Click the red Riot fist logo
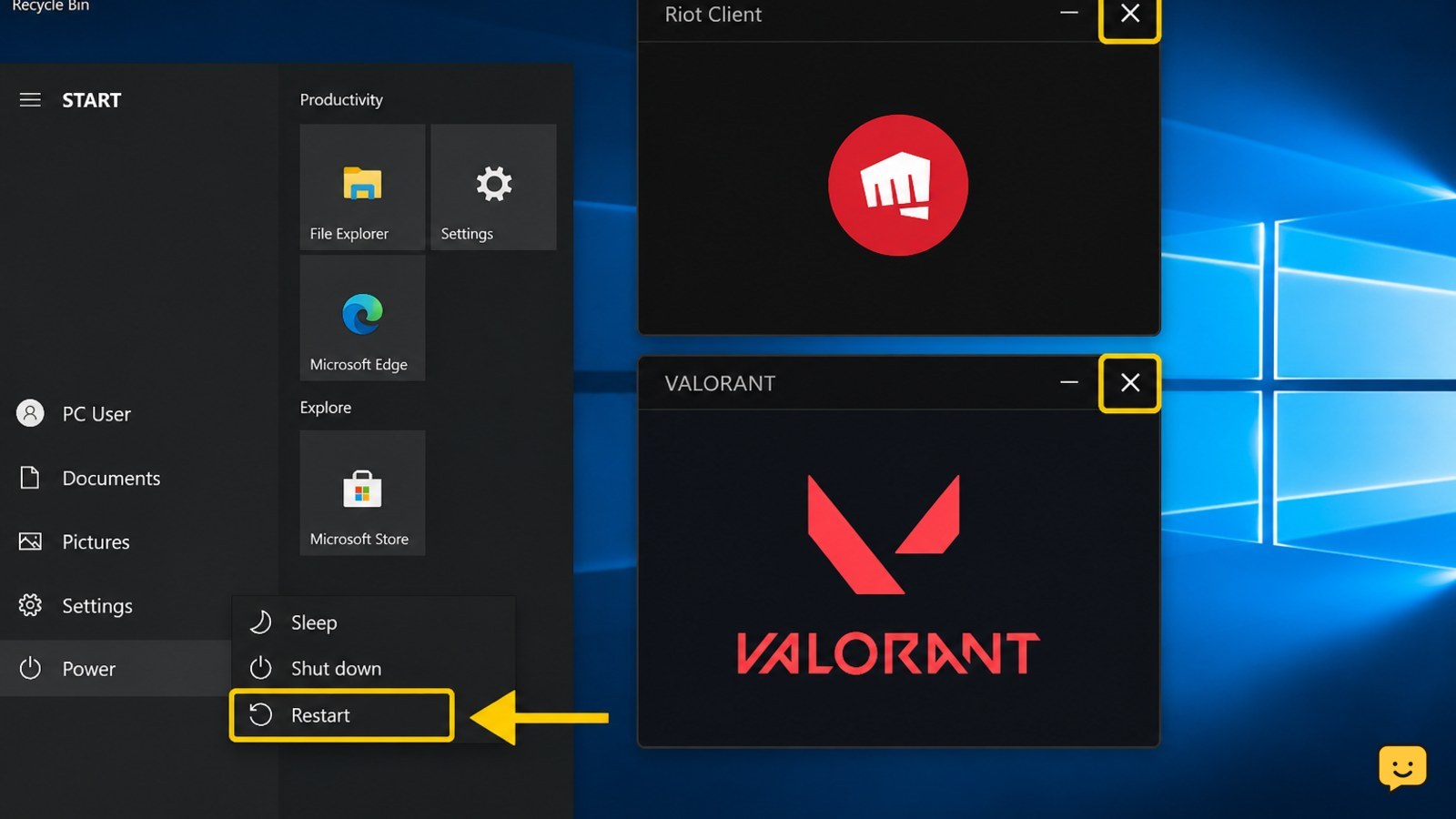The image size is (1456, 819). point(898,186)
